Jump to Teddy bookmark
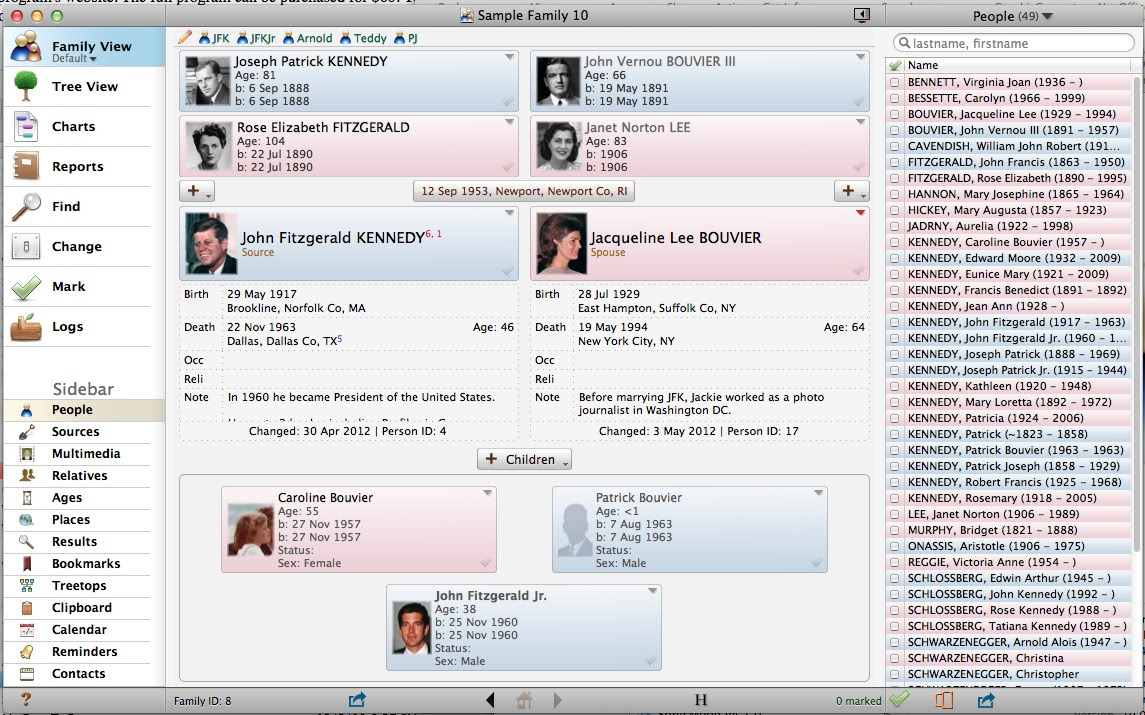The image size is (1145, 715). pos(363,38)
